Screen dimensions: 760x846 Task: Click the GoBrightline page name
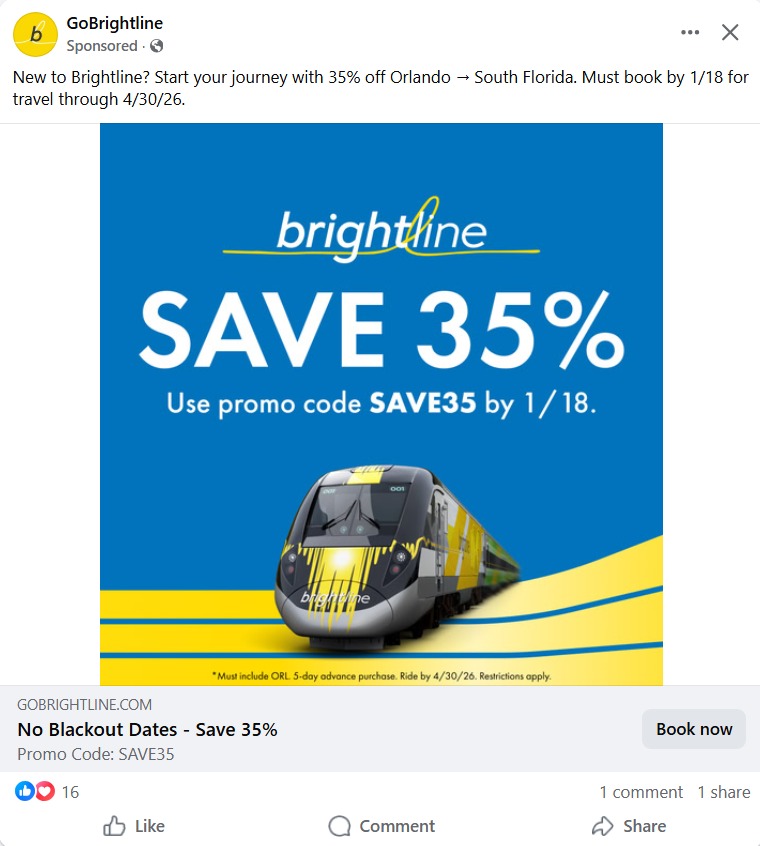pyautogui.click(x=114, y=23)
